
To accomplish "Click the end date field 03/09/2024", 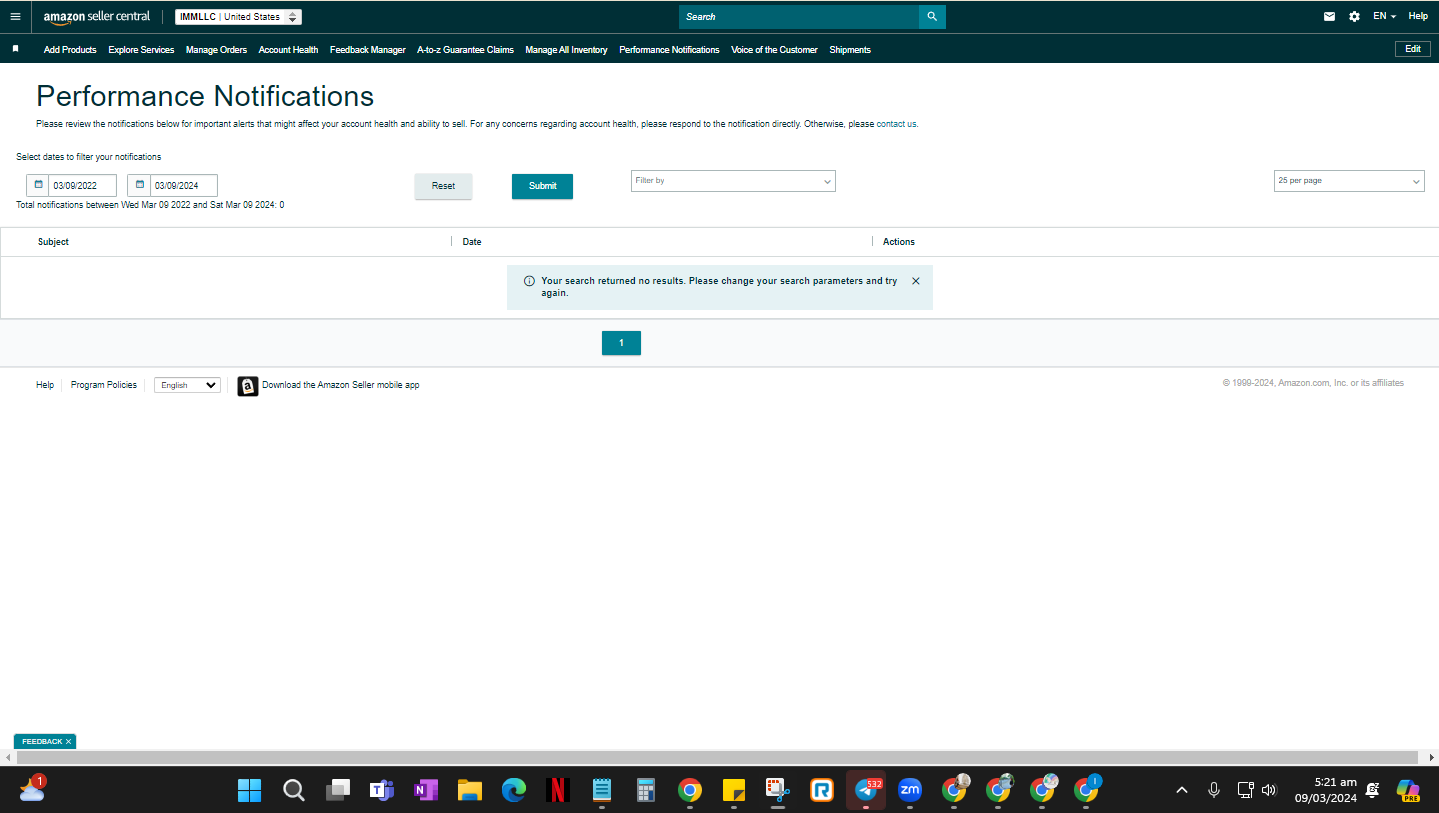I will 184,185.
